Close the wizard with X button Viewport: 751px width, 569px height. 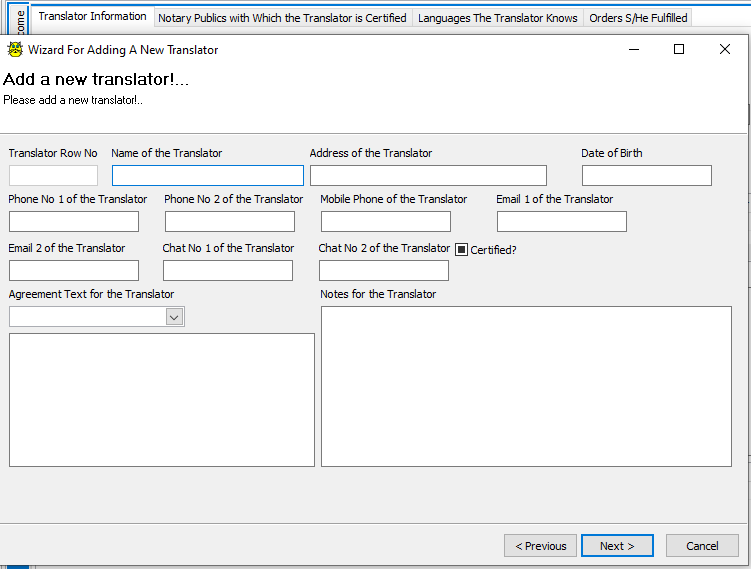click(x=725, y=49)
